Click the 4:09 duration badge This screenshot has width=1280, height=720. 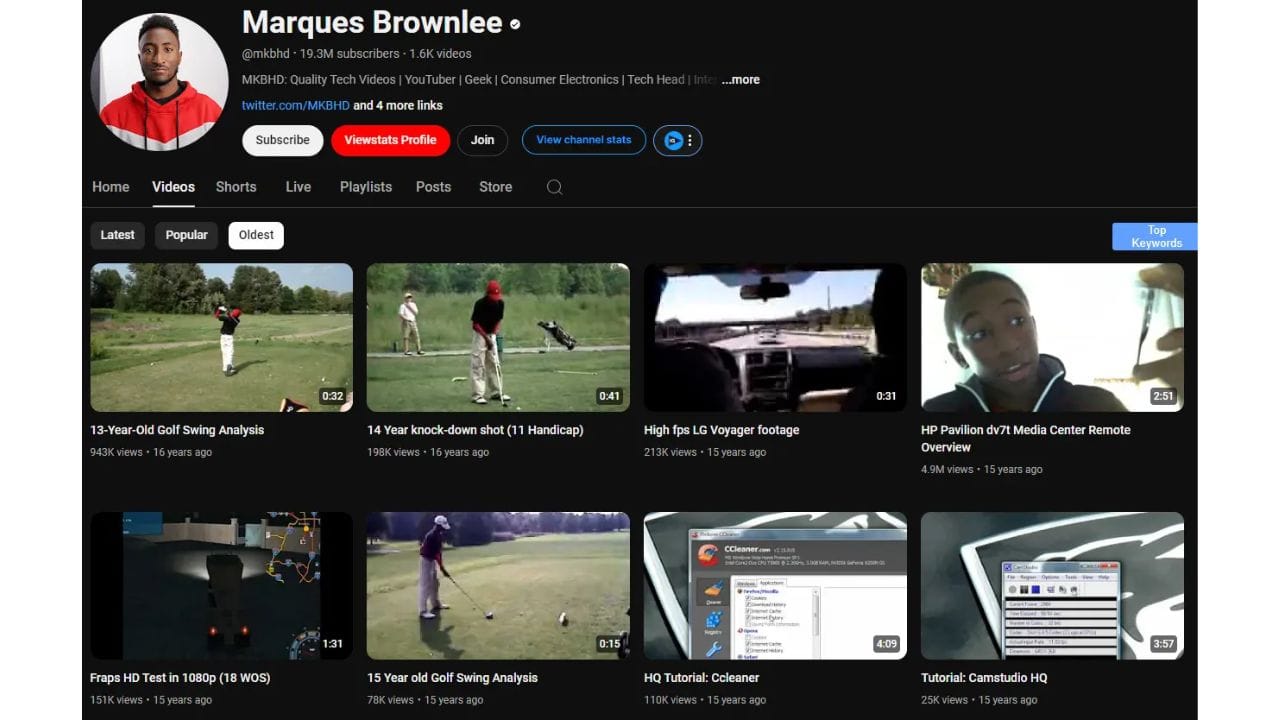click(x=886, y=644)
